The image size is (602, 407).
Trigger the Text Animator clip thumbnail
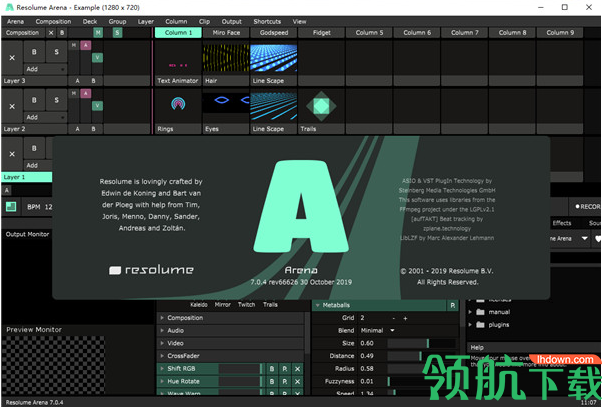tap(178, 58)
